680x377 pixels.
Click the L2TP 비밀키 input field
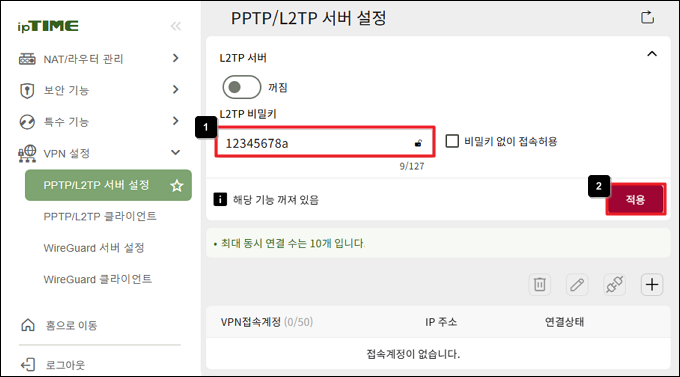click(x=325, y=142)
